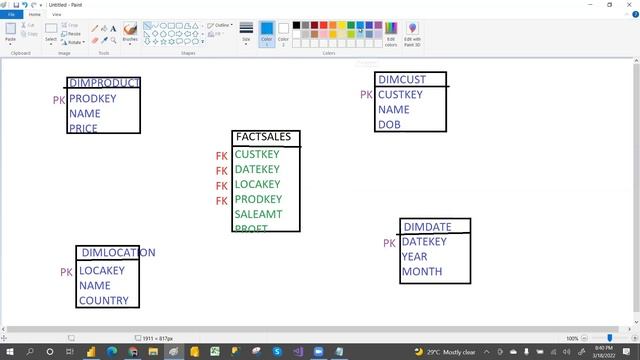The image size is (640, 360).
Task: Undo the last action in title bar
Action: [25, 5]
